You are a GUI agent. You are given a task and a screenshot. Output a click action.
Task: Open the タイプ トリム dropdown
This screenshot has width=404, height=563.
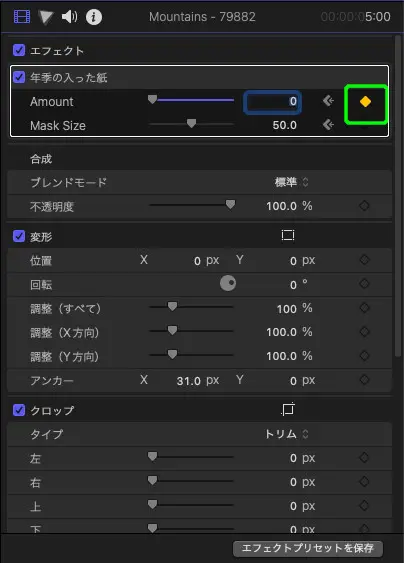287,434
